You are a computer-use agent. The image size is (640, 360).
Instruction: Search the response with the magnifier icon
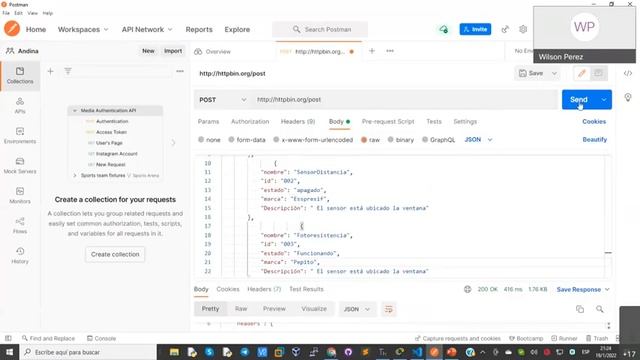point(599,309)
